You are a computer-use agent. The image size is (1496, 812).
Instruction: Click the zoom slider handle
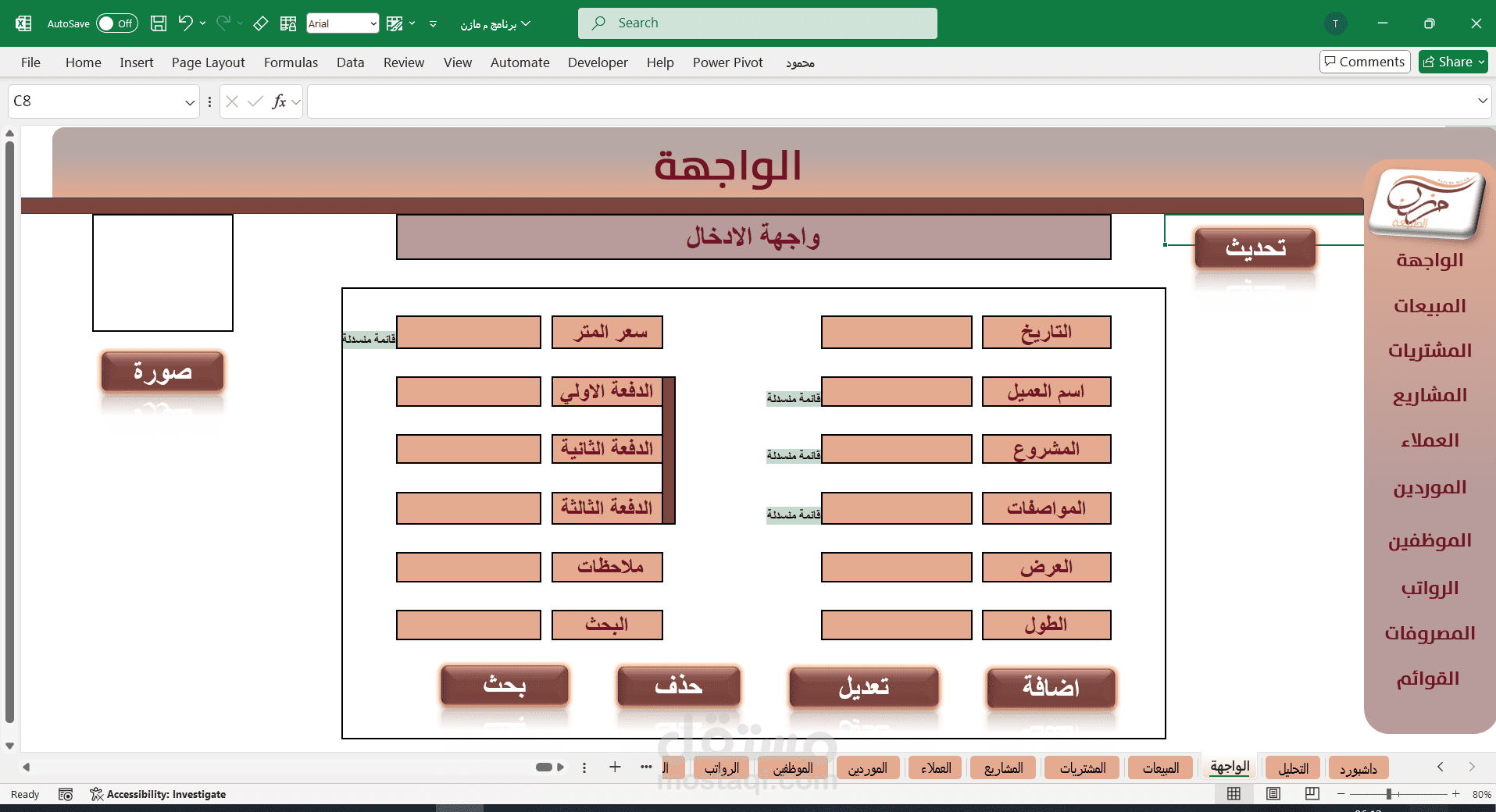1389,794
